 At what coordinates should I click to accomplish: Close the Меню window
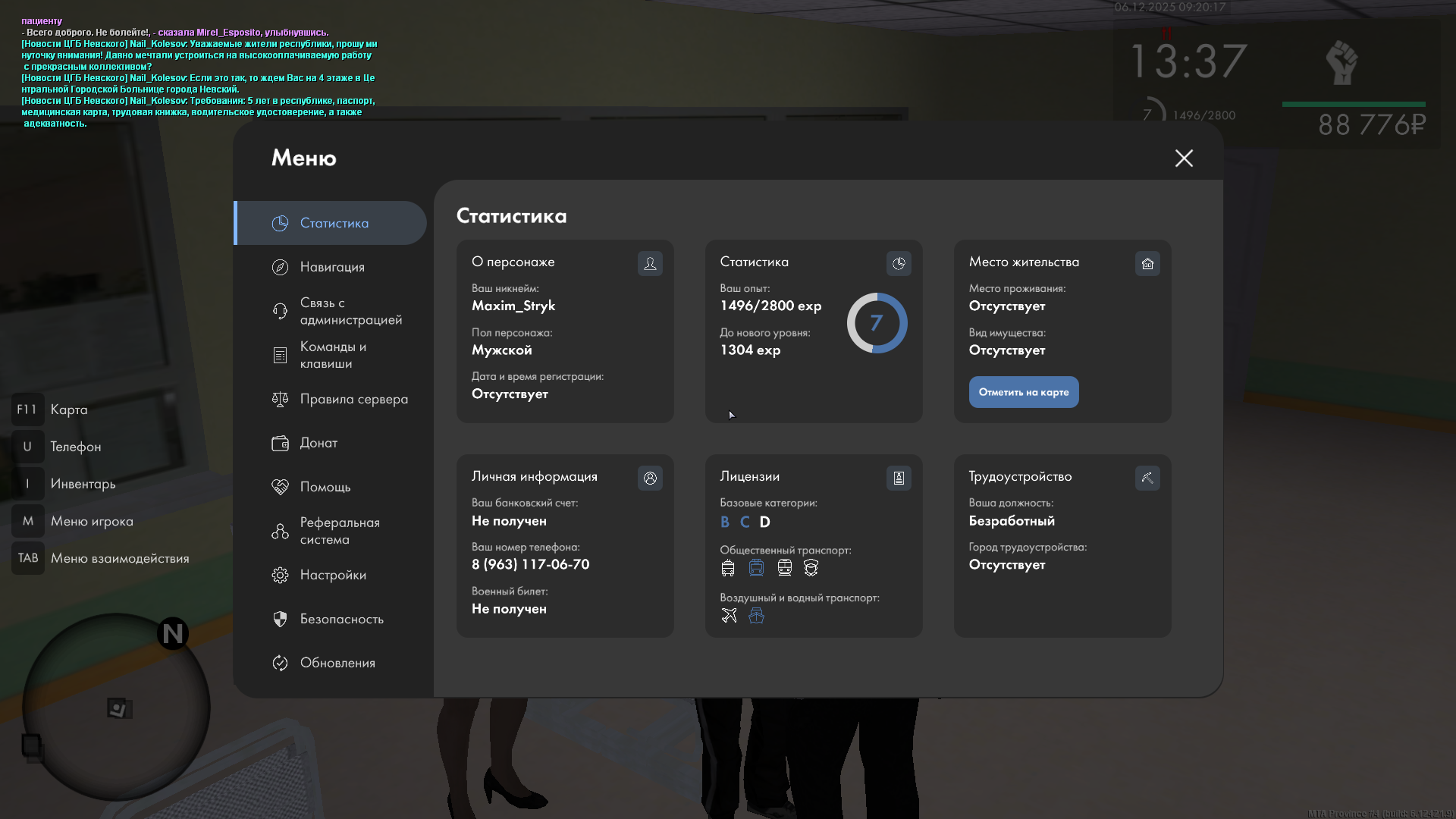point(1184,158)
